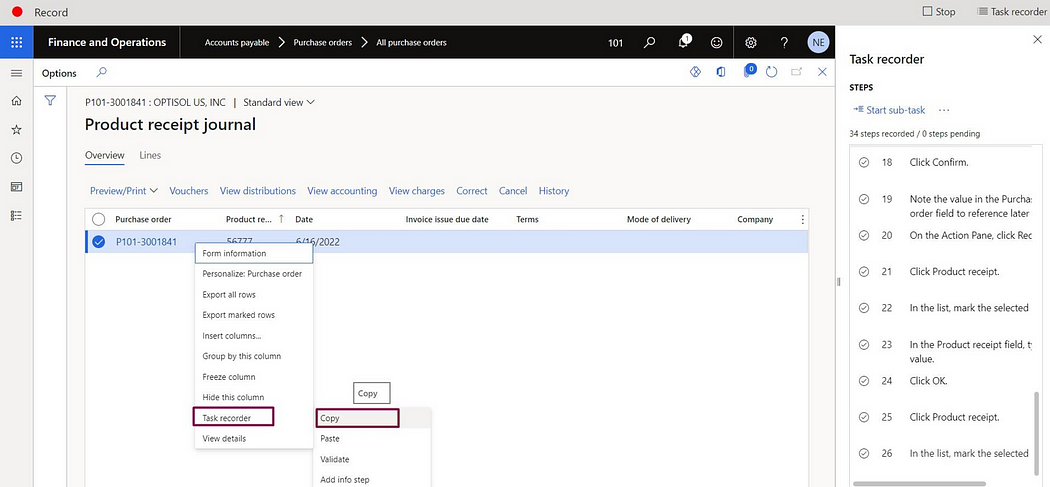Open Modules list icon in sidebar
The height and width of the screenshot is (487, 1050).
point(17,215)
